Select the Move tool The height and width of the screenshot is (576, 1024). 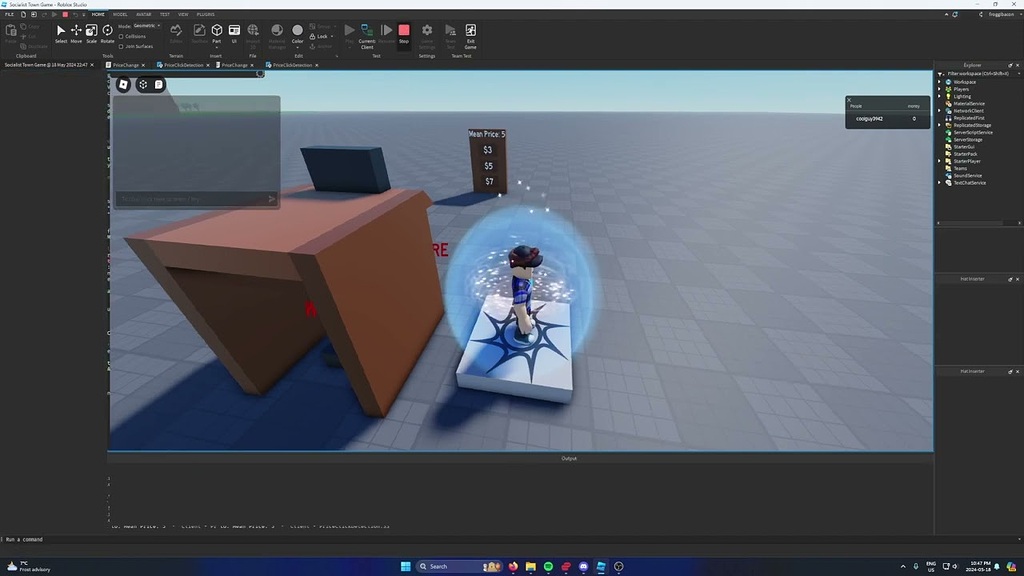tap(76, 31)
